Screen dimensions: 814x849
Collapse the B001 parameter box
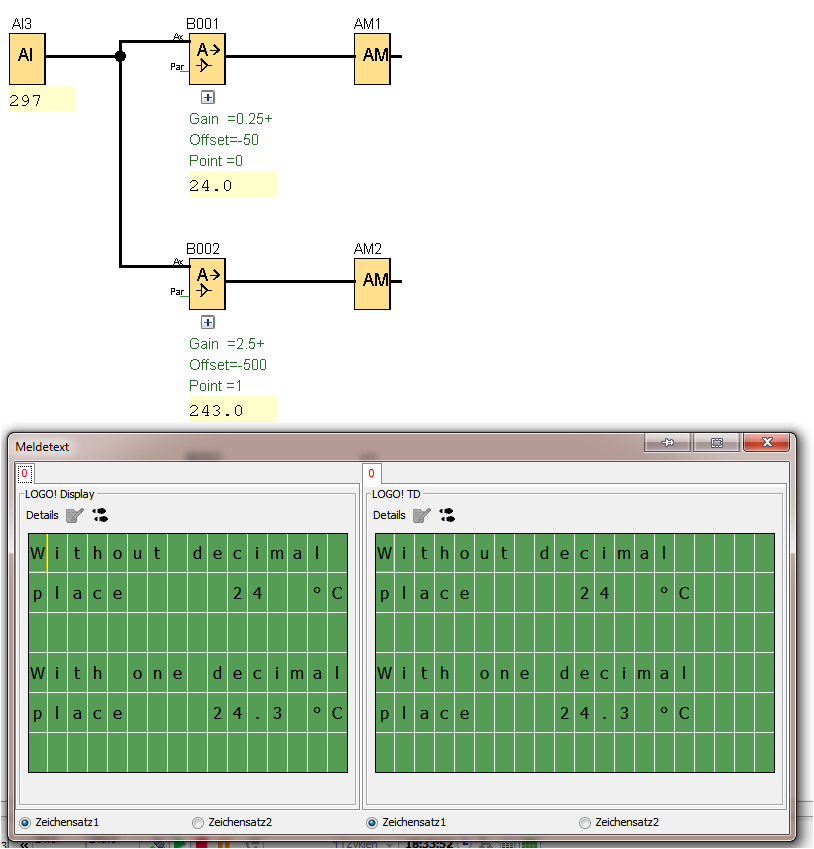tap(208, 97)
